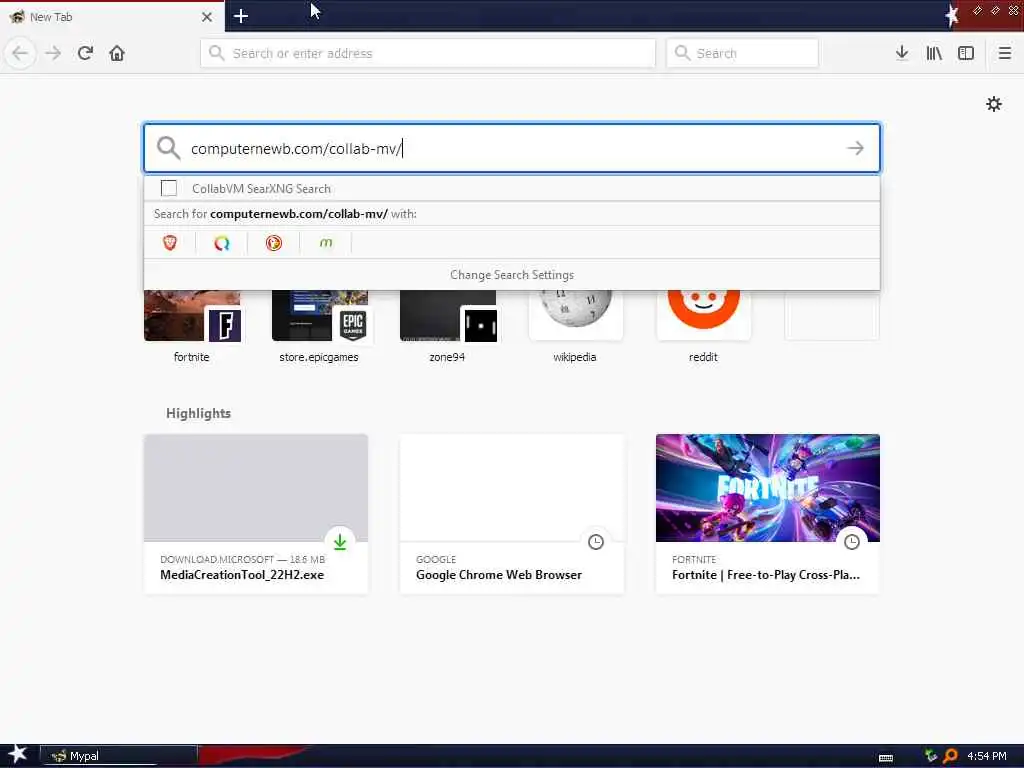Open the wikipedia top site tile
The height and width of the screenshot is (768, 1024).
click(575, 327)
